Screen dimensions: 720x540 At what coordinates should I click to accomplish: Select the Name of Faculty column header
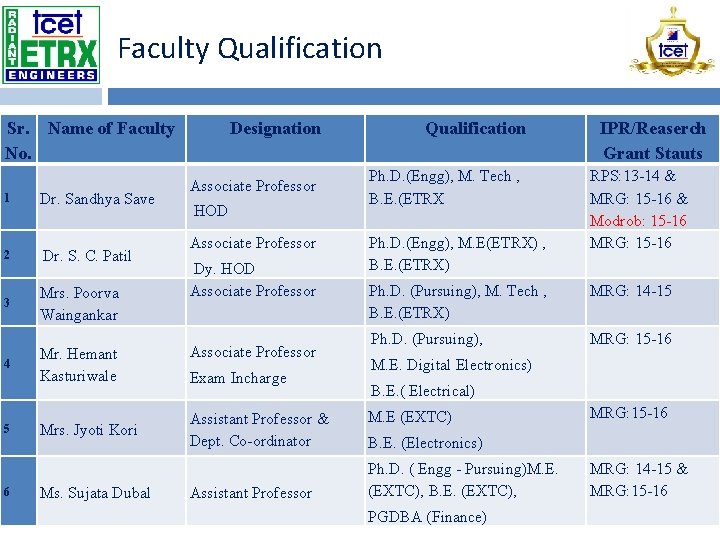click(111, 128)
